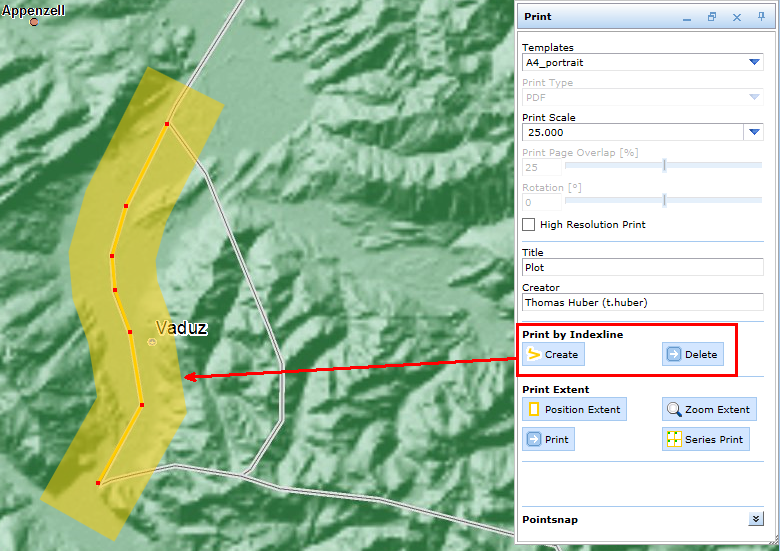Click the Vaduz city marker on map
Image resolution: width=780 pixels, height=551 pixels.
click(152, 342)
